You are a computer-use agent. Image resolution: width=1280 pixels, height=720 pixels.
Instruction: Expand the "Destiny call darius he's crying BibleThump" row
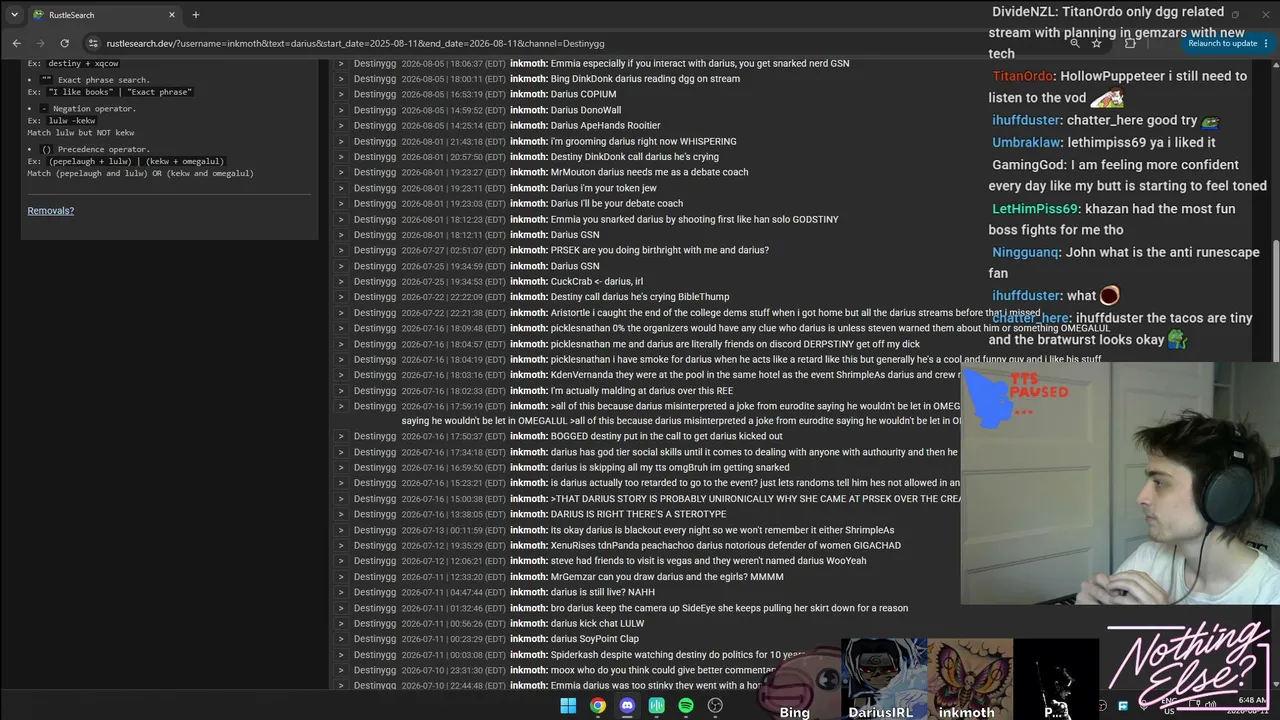pos(341,297)
